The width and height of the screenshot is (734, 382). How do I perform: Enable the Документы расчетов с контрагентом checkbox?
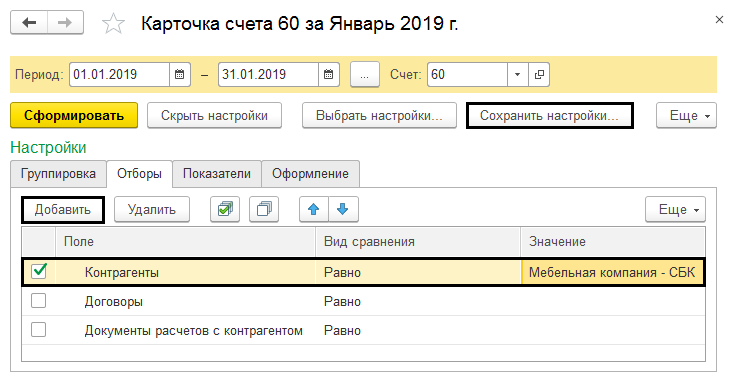click(x=38, y=330)
